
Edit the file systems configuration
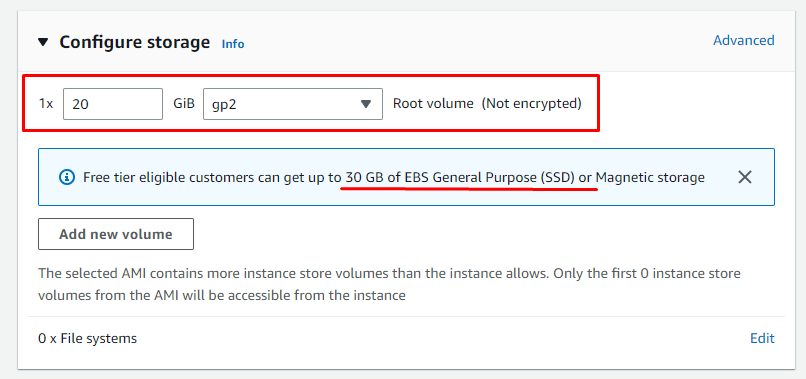(762, 338)
